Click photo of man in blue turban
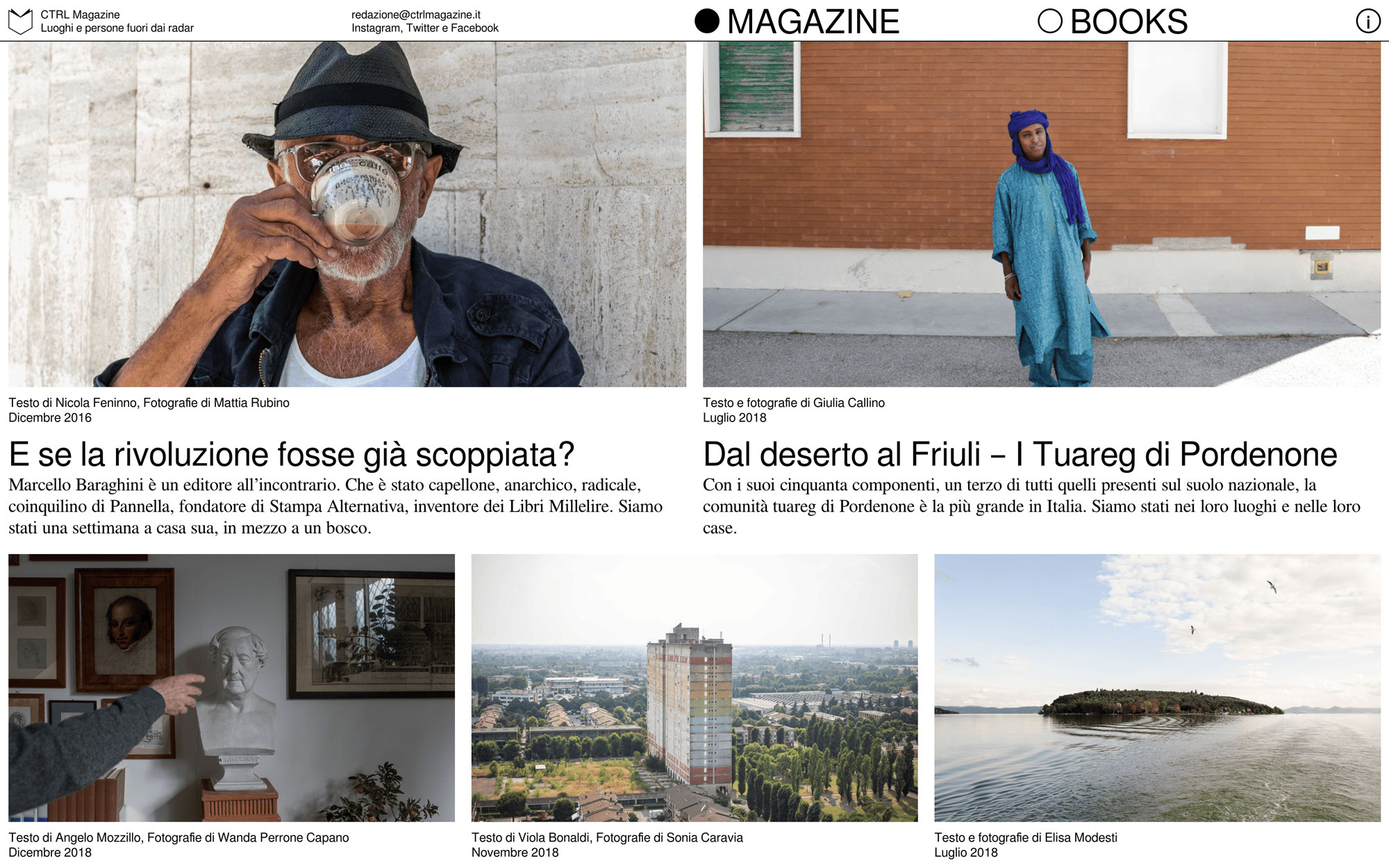The height and width of the screenshot is (868, 1389). 1042,214
